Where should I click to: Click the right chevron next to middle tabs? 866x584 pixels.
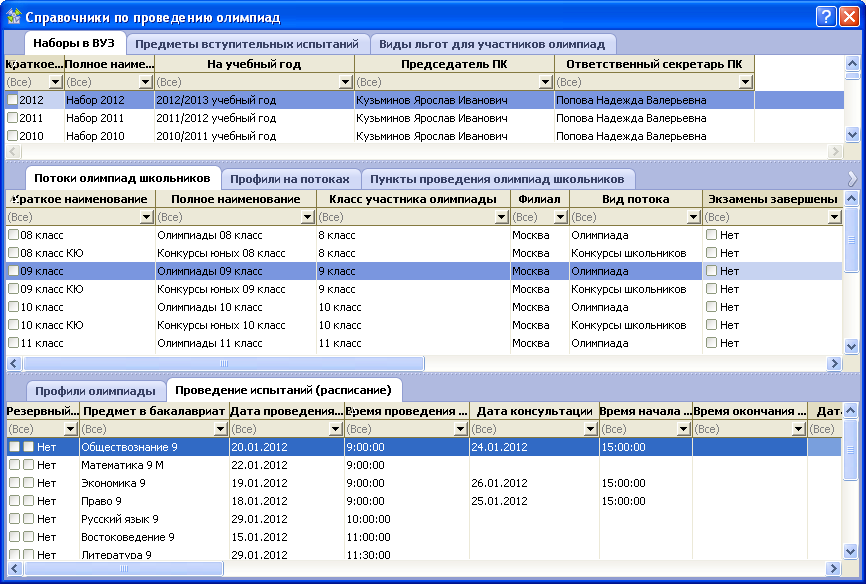click(852, 178)
